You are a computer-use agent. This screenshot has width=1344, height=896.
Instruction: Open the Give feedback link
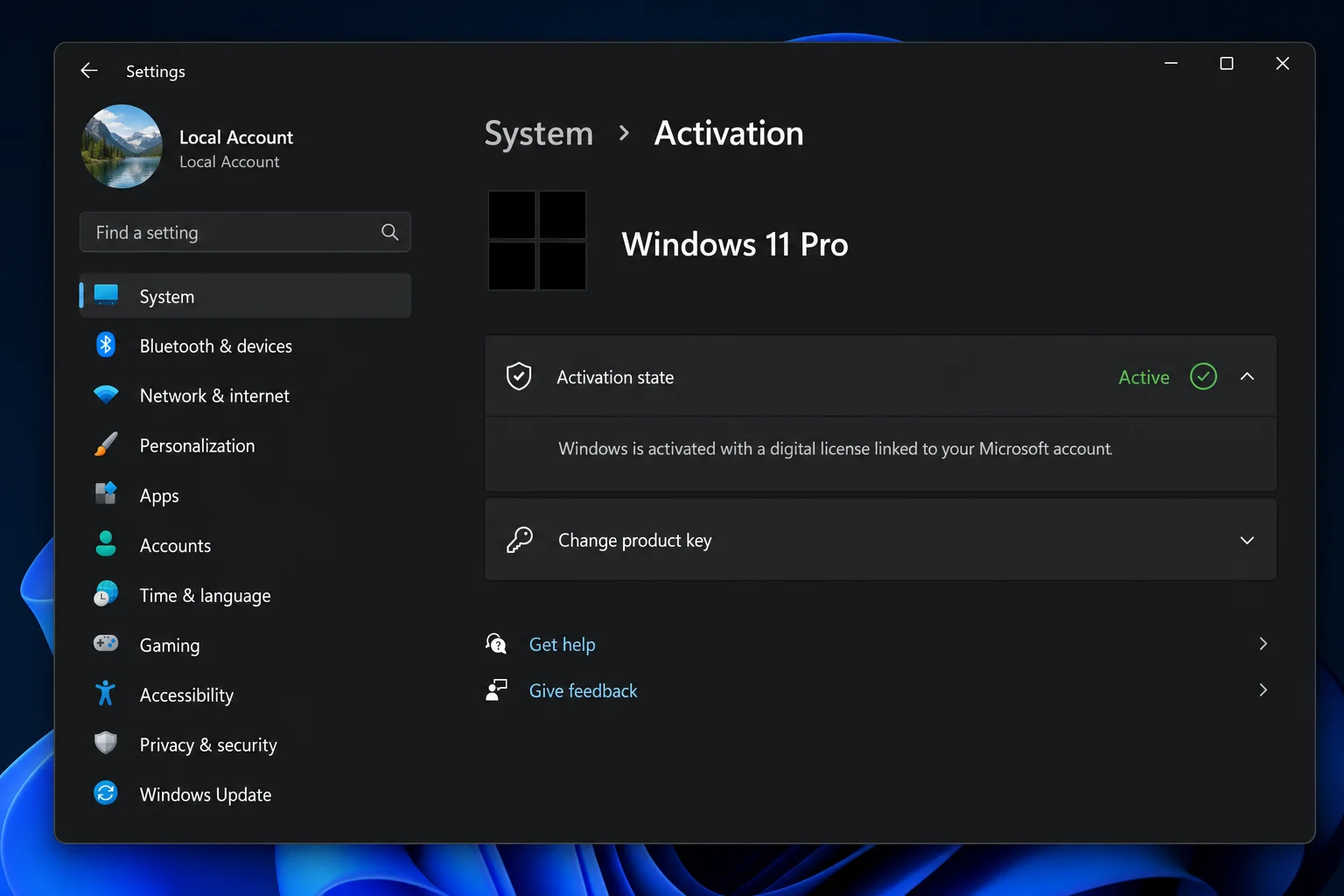(x=584, y=691)
